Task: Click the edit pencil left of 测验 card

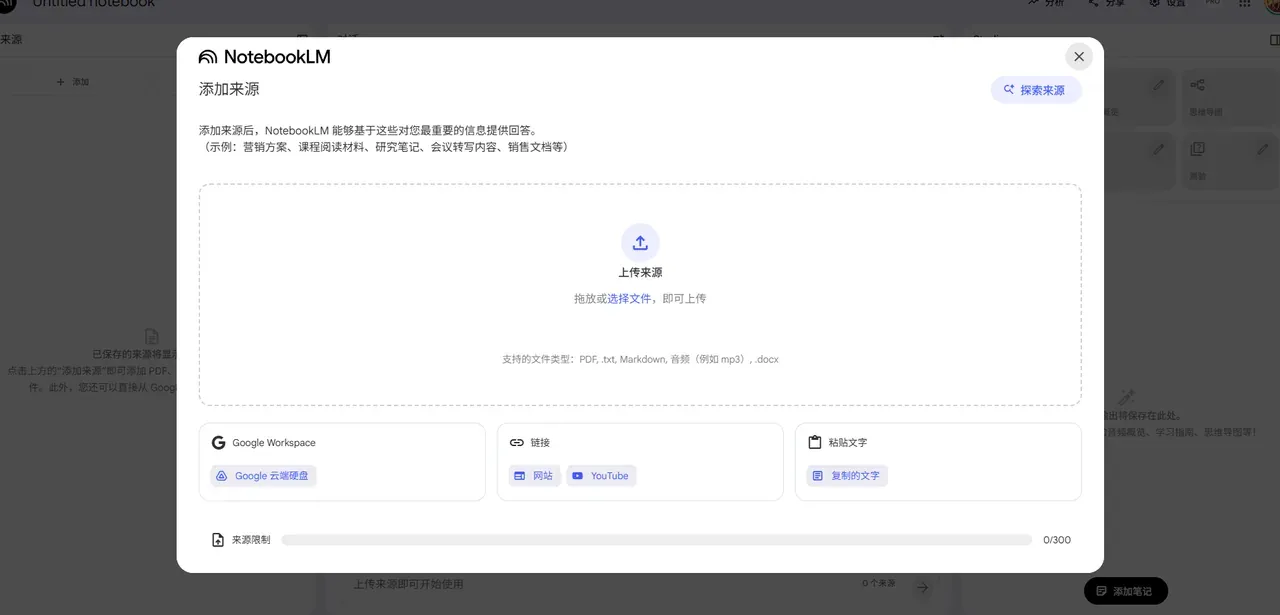Action: 1159,150
